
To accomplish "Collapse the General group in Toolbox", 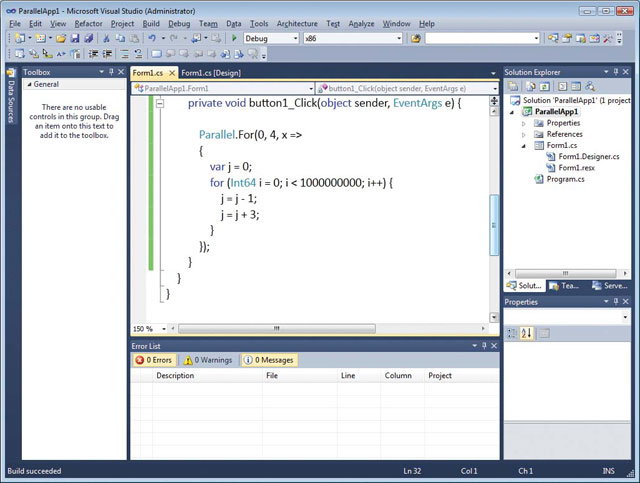I will [x=29, y=84].
